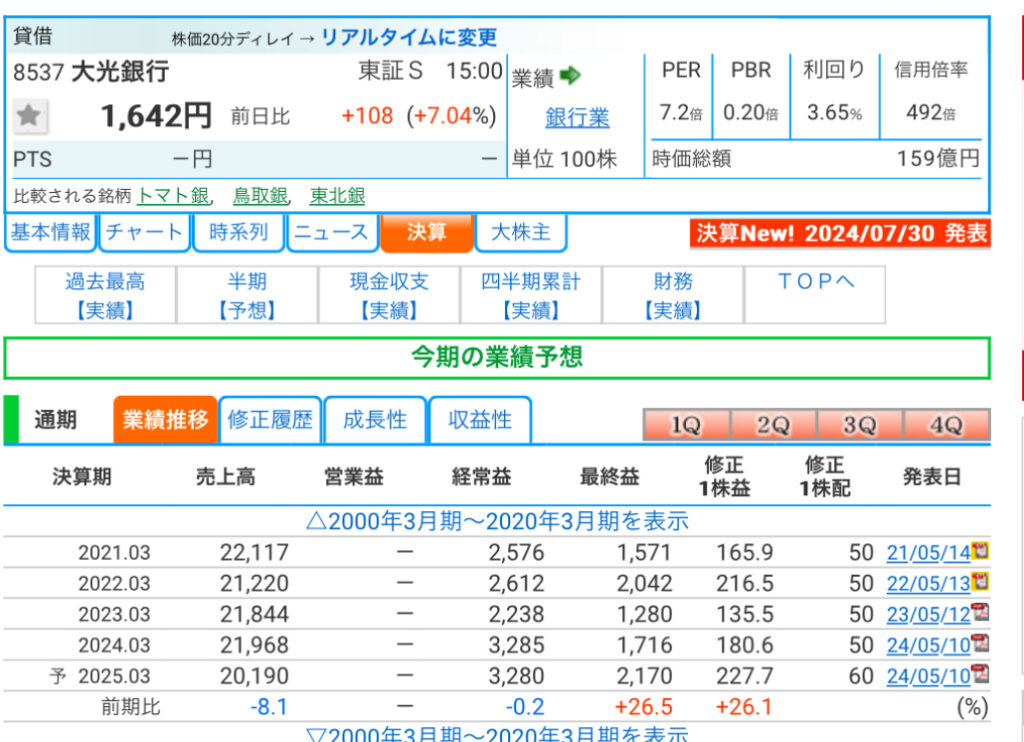The image size is (1024, 742).
Task: Go to the ニュース tab
Action: coord(332,232)
